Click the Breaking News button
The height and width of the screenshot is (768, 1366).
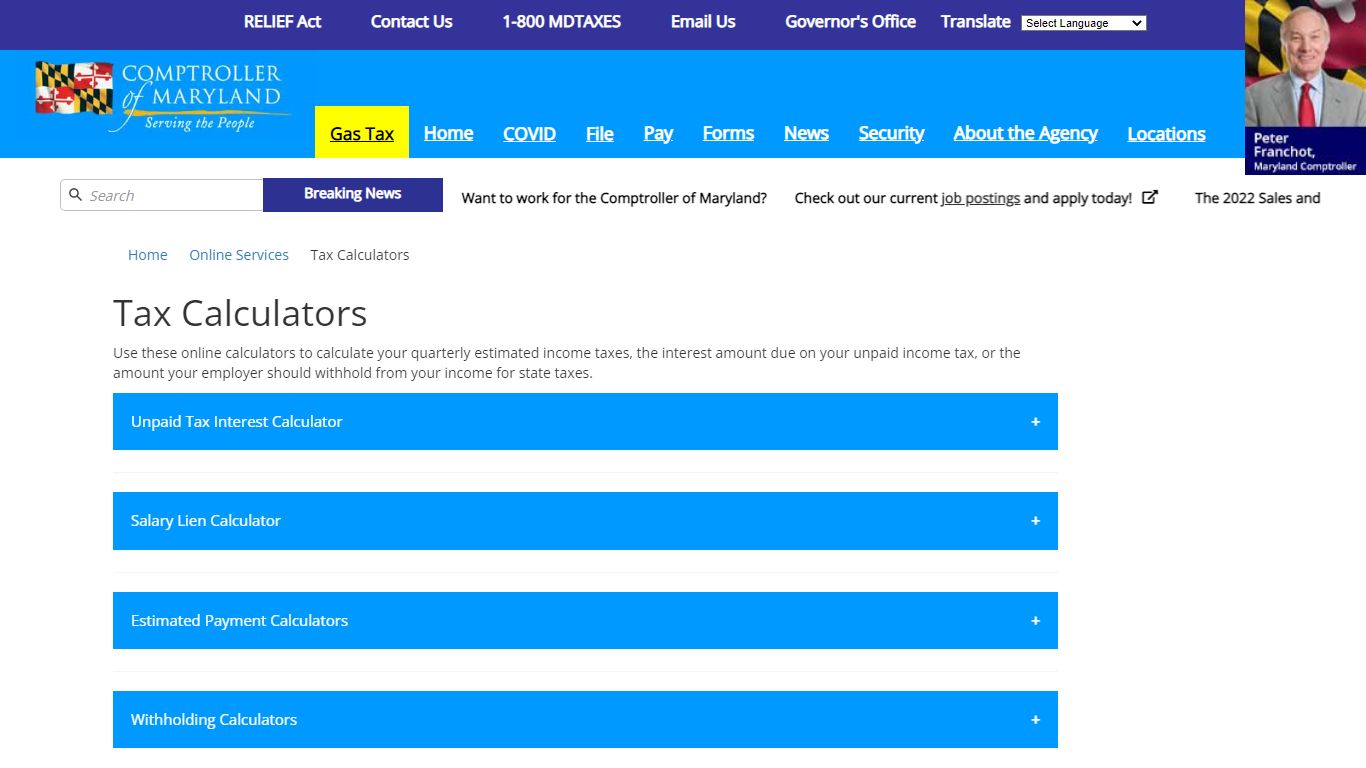point(353,195)
